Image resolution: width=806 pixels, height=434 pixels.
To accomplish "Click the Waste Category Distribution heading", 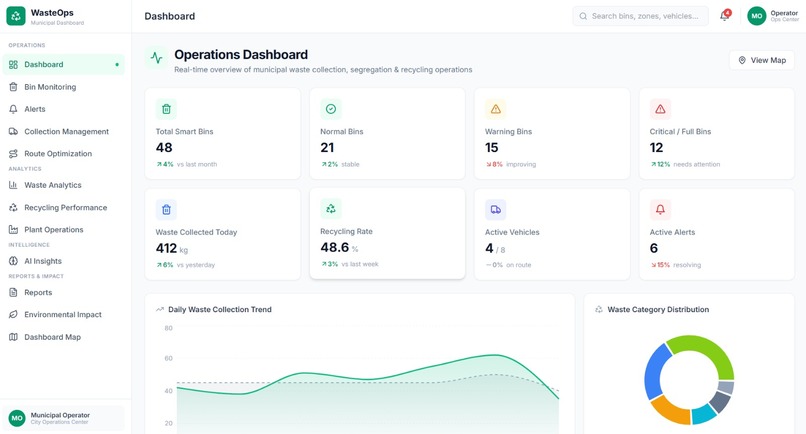I will [x=658, y=310].
